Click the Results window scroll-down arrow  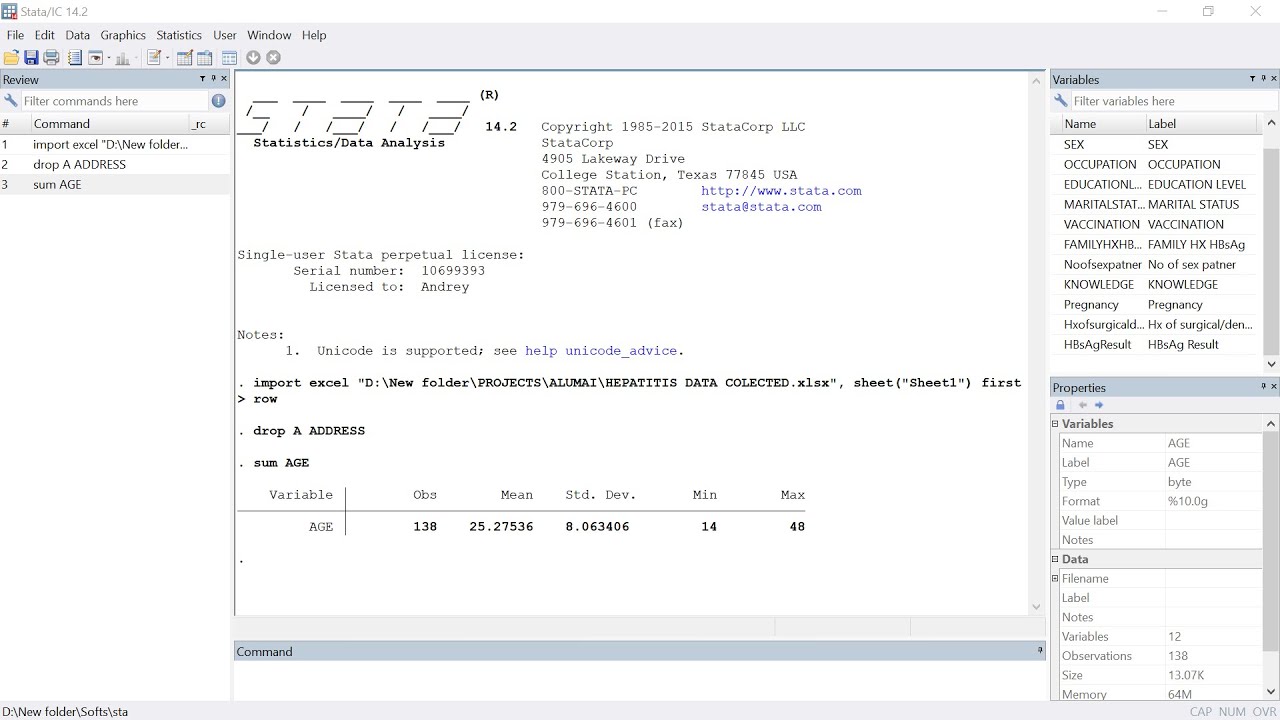click(1036, 606)
